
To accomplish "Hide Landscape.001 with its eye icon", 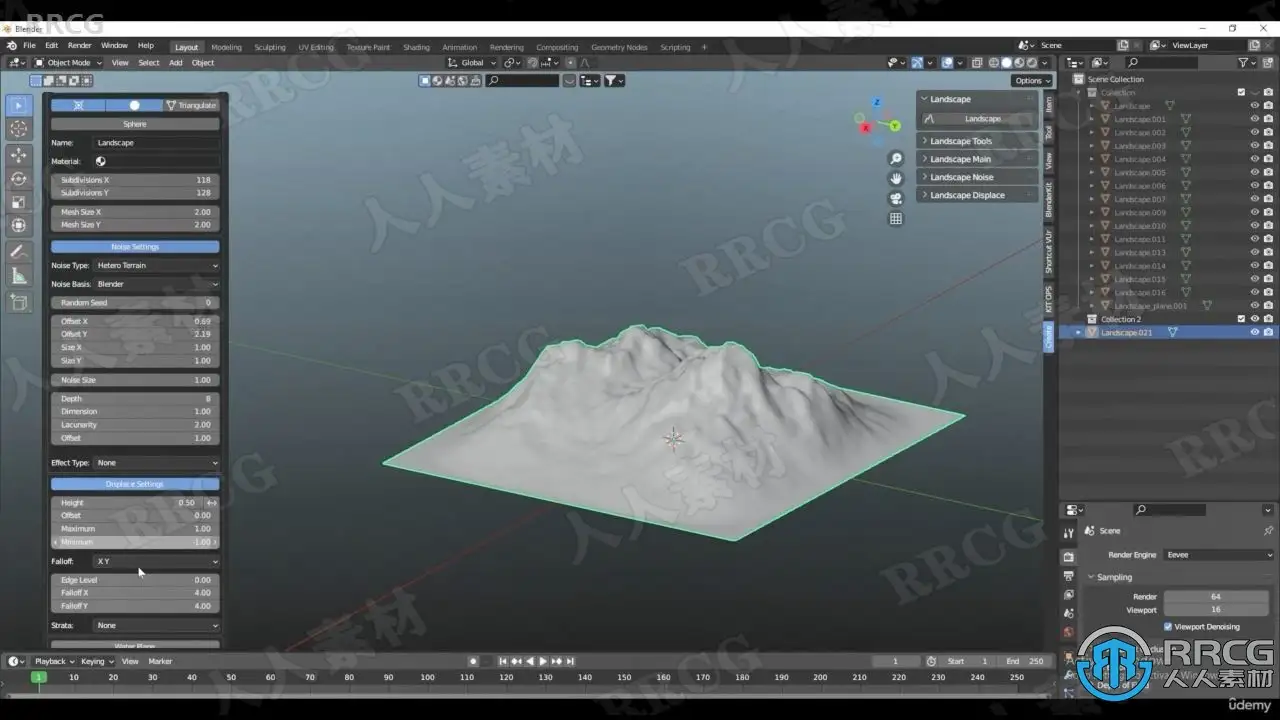I will 1255,119.
